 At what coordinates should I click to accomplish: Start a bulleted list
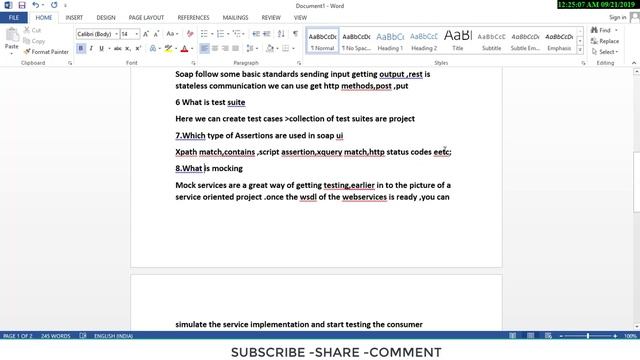point(204,34)
